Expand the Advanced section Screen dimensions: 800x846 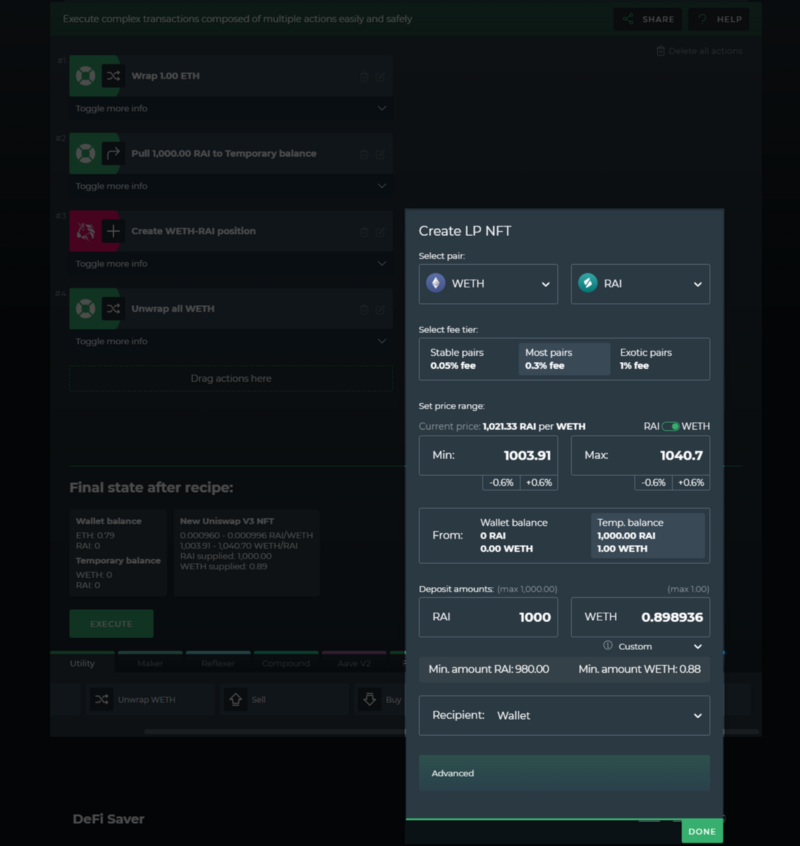(564, 773)
